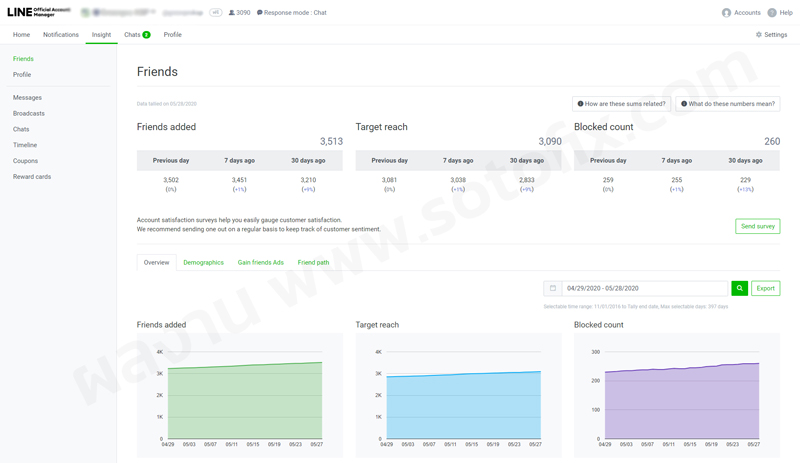800x463 pixels.
Task: Select the Friend path tab
Action: 313,262
